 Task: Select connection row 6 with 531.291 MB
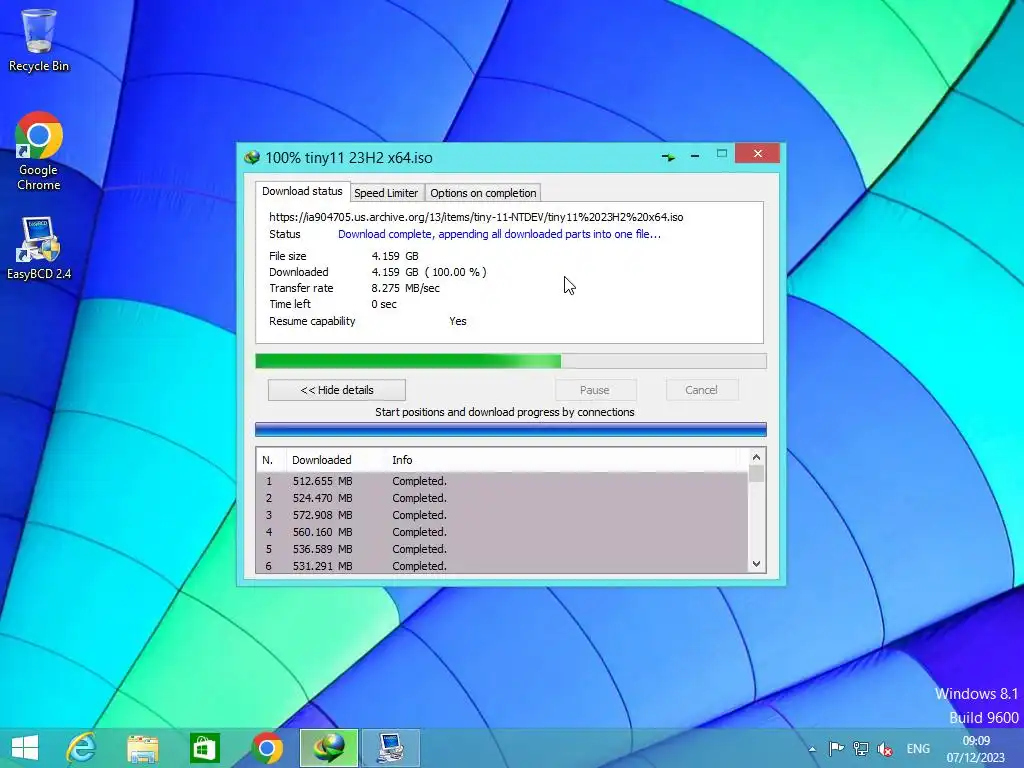click(x=502, y=566)
